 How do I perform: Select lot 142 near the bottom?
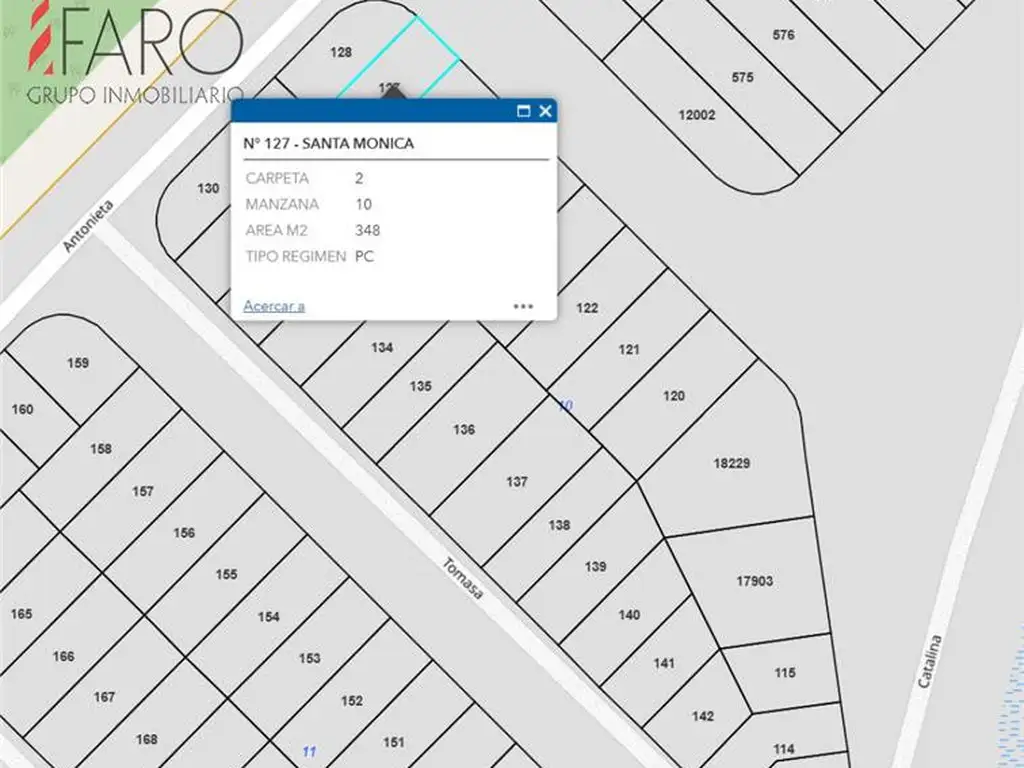click(x=703, y=716)
